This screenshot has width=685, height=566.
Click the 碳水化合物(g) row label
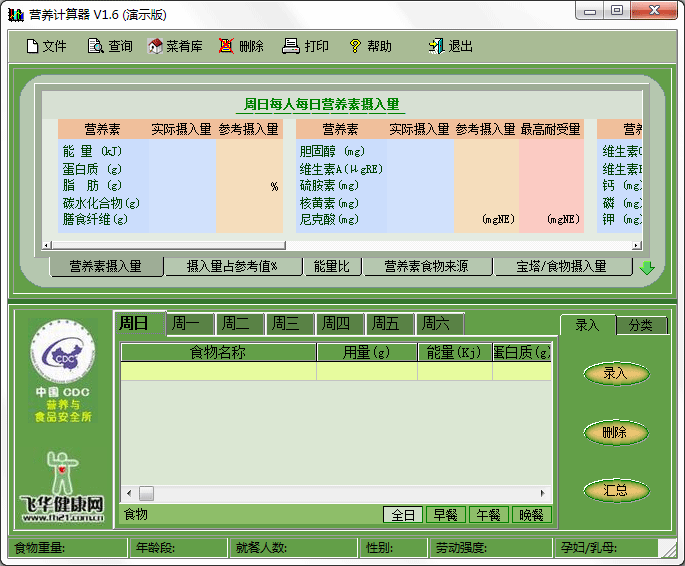[x=101, y=203]
